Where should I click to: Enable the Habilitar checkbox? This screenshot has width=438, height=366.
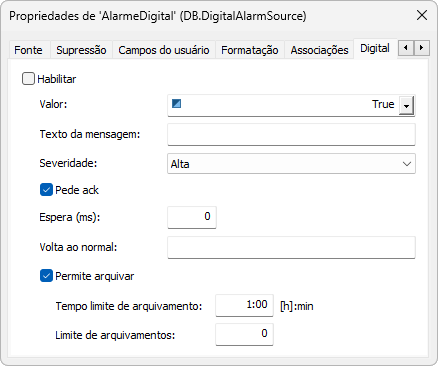tap(28, 79)
